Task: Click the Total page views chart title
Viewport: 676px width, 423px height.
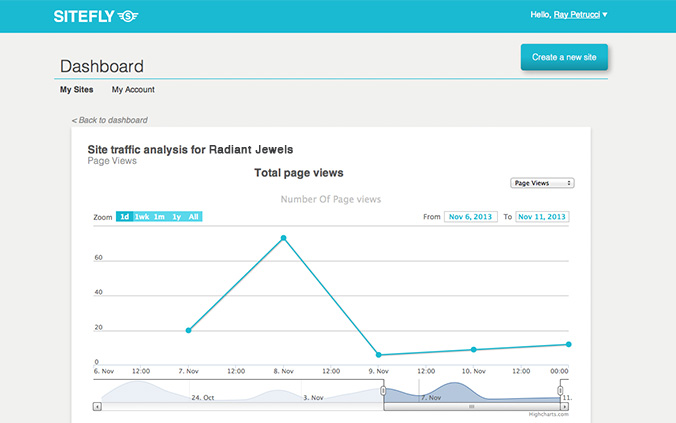Action: click(x=299, y=173)
